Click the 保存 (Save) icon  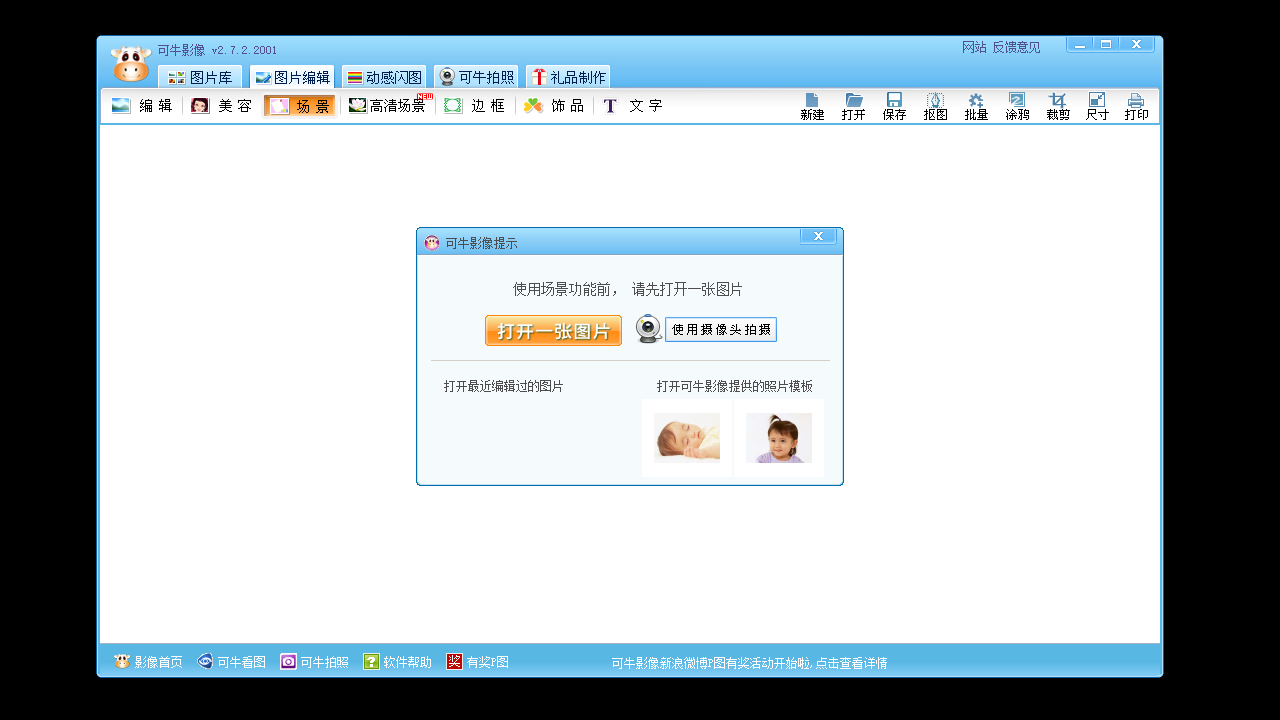click(x=893, y=105)
